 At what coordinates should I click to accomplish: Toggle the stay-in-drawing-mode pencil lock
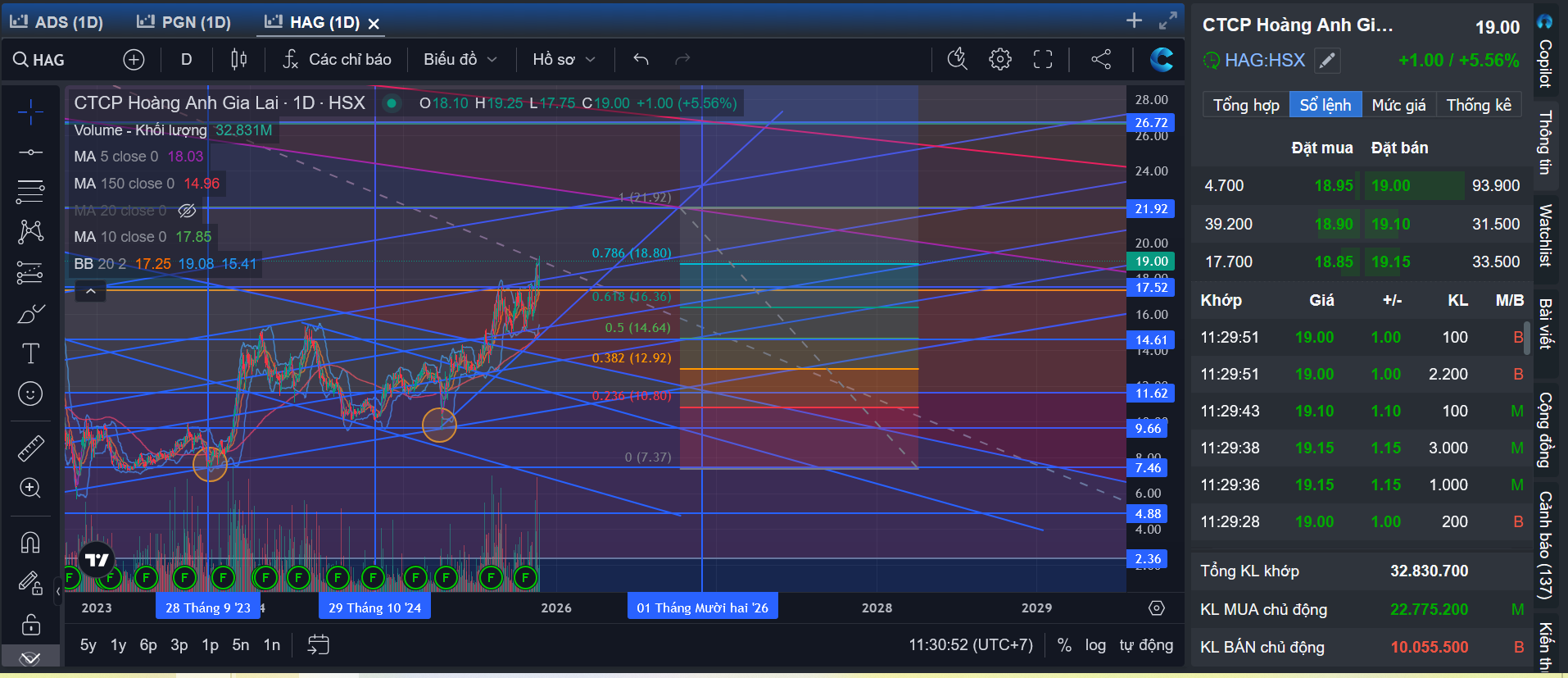click(30, 583)
